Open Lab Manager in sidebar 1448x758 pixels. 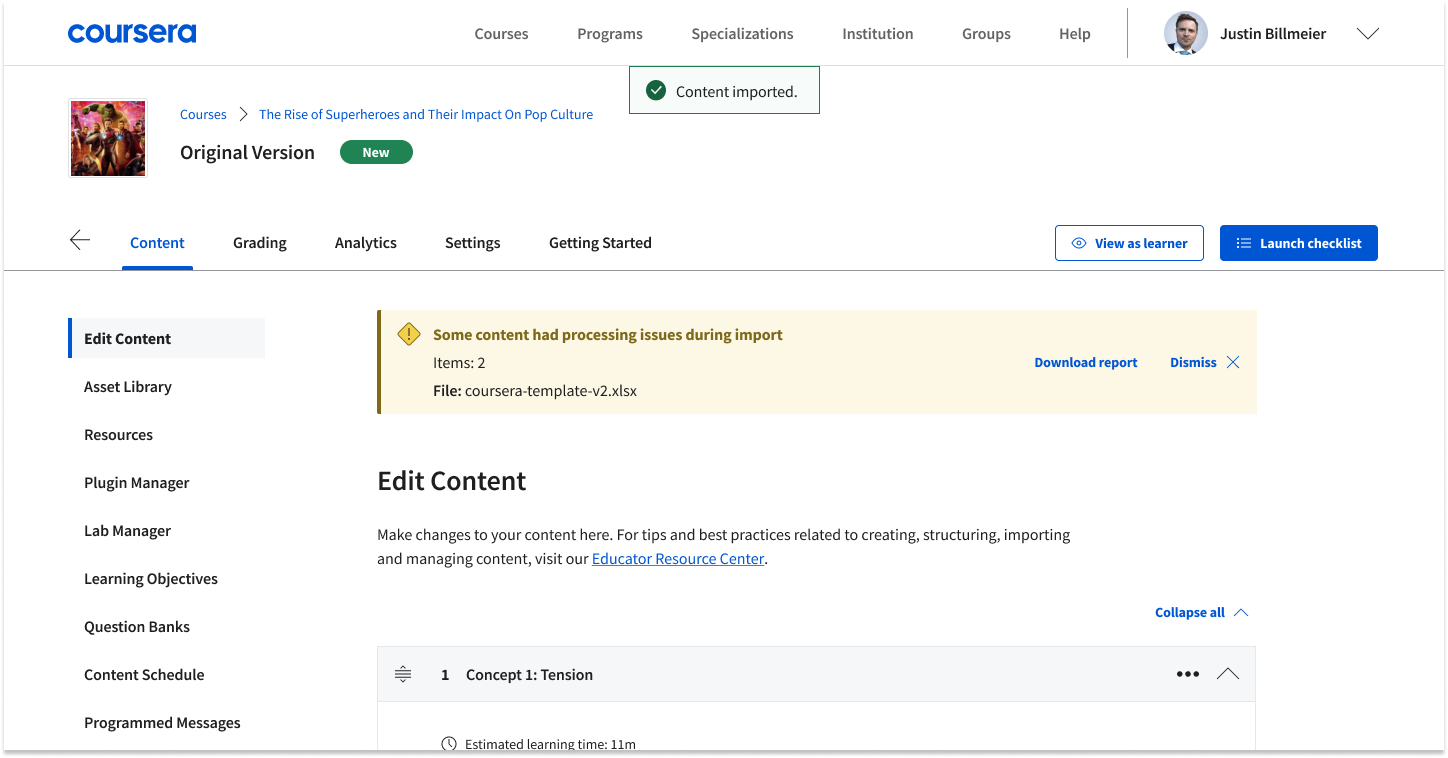point(127,531)
